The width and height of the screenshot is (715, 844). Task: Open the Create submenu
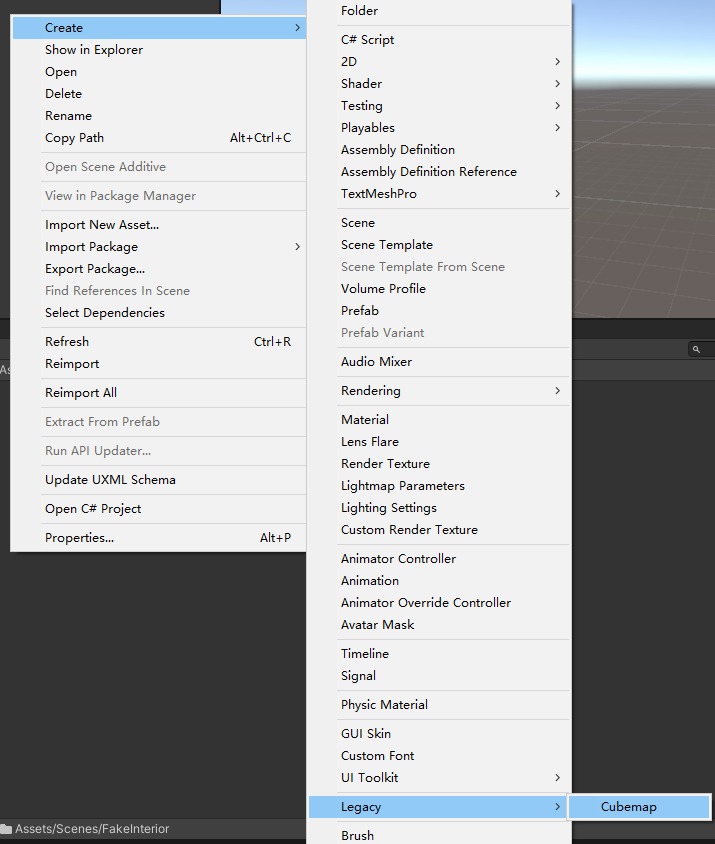pyautogui.click(x=159, y=27)
